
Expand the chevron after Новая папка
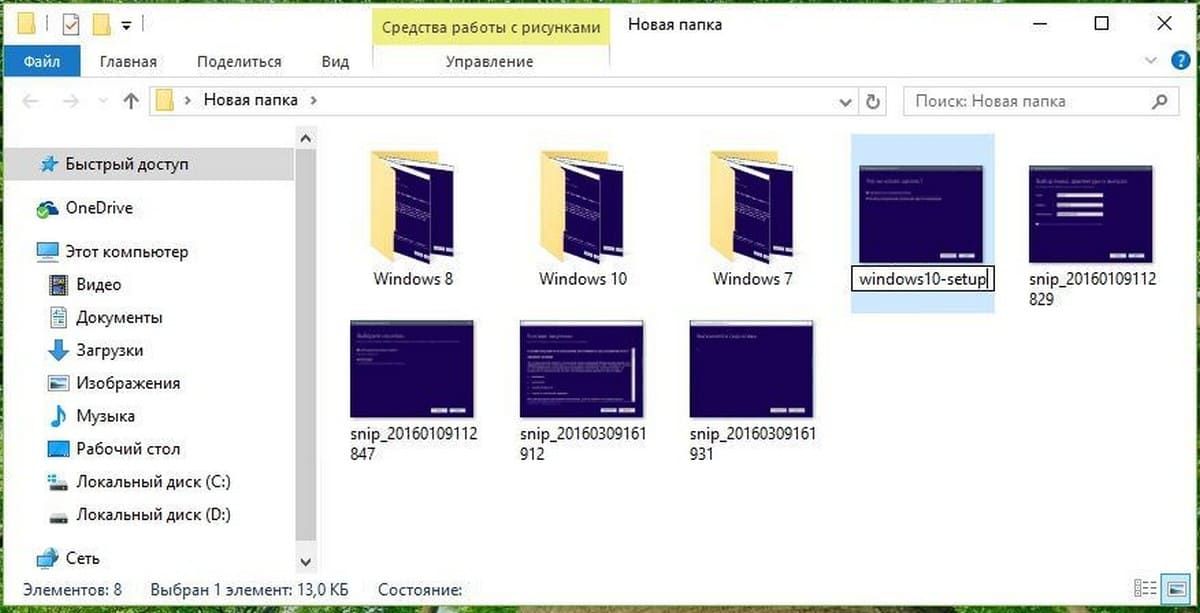click(x=314, y=101)
